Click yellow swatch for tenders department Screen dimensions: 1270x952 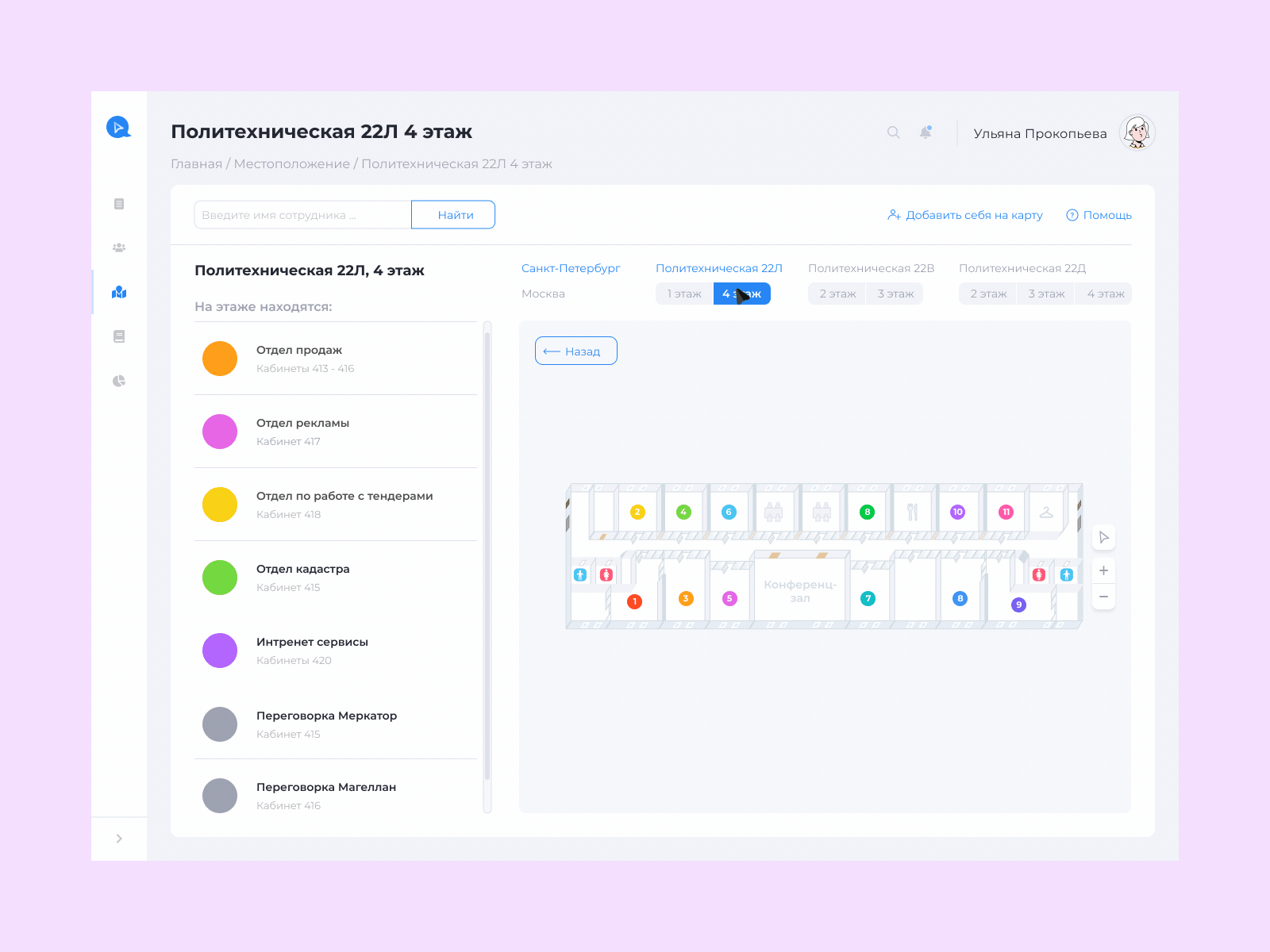click(x=220, y=505)
